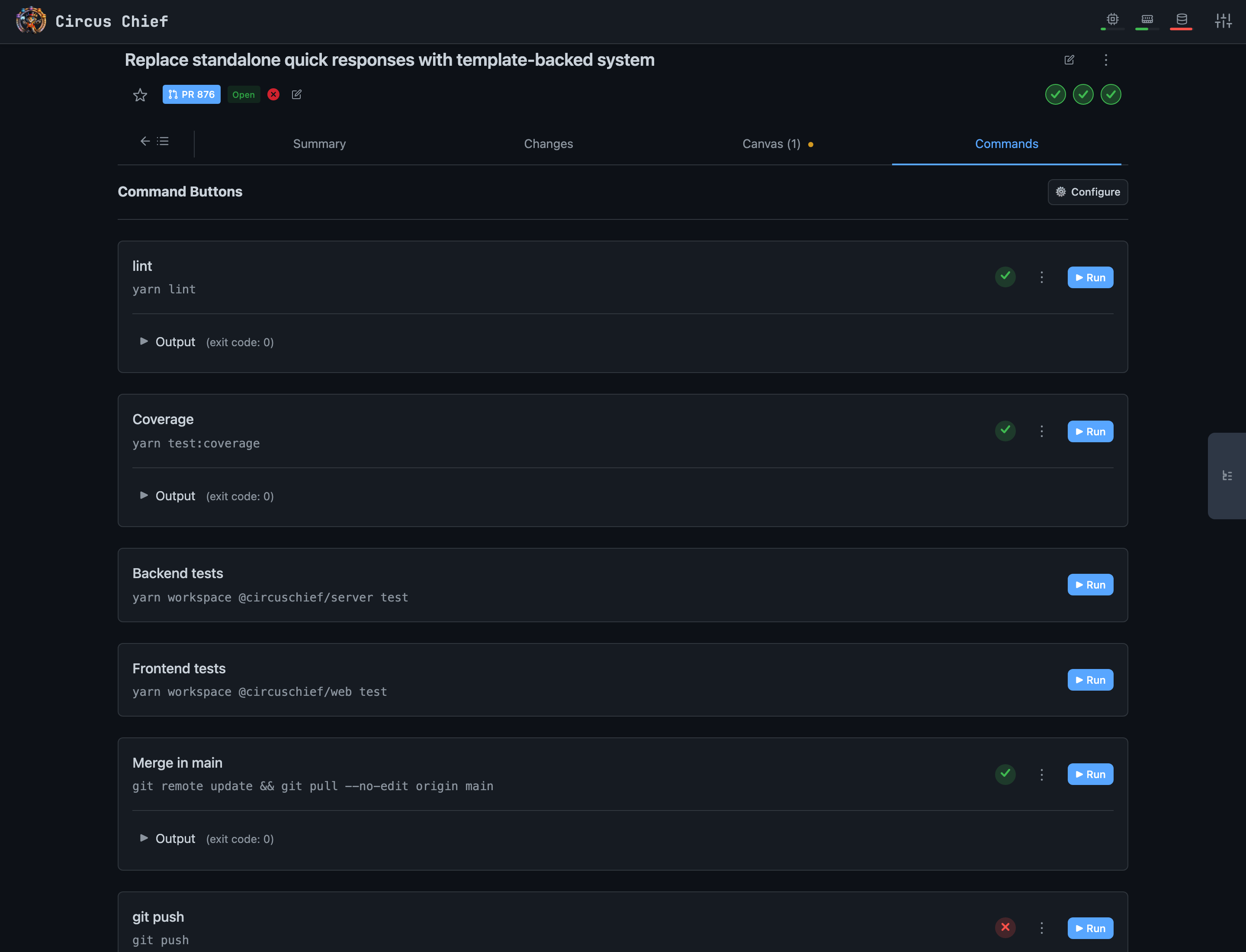The height and width of the screenshot is (952, 1246).
Task: Star this task as favorite
Action: point(140,95)
